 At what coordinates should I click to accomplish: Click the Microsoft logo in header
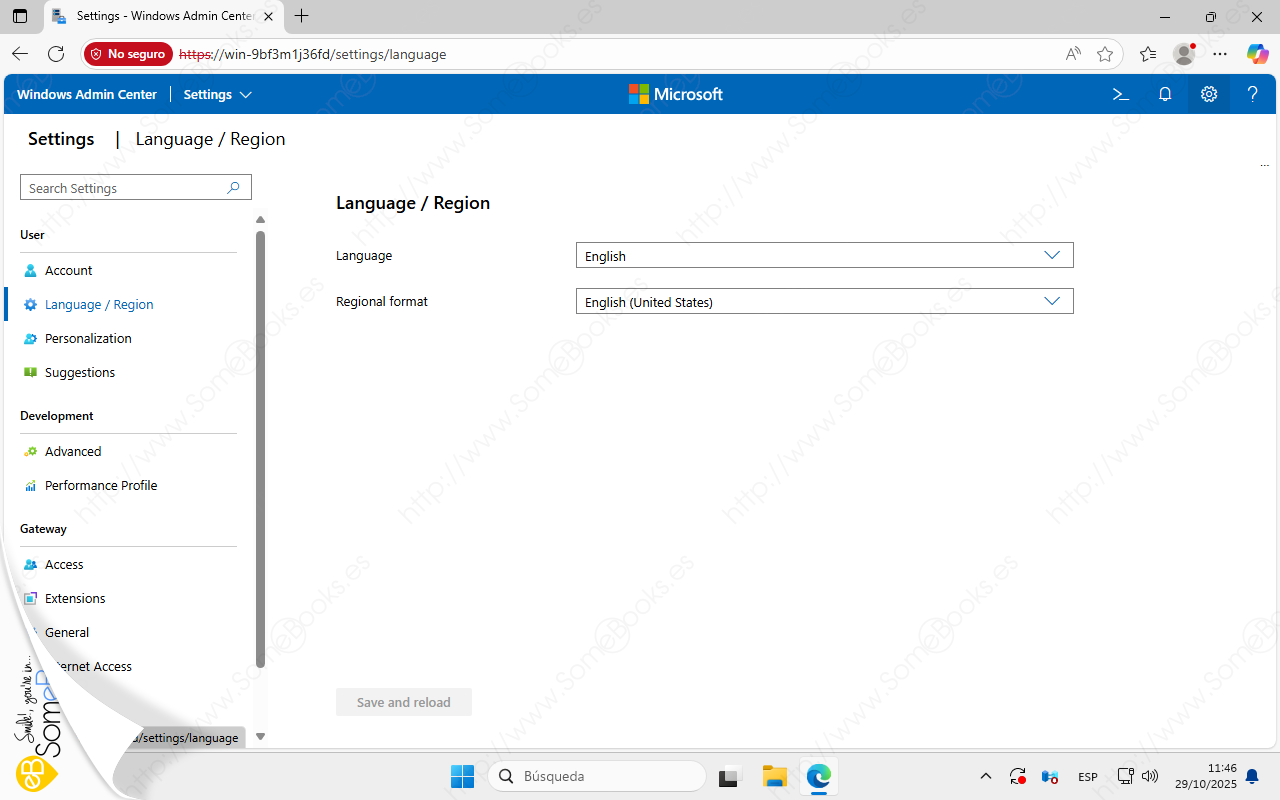[675, 94]
